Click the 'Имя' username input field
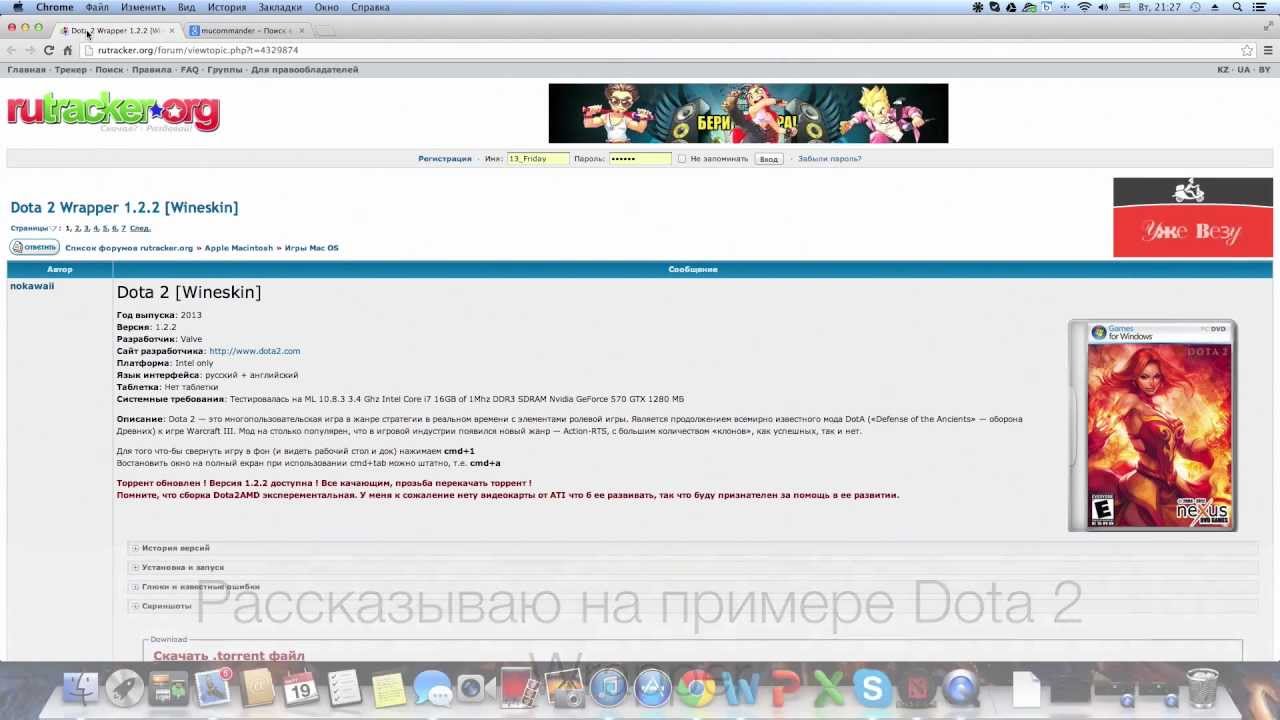The height and width of the screenshot is (720, 1280). pyautogui.click(x=538, y=159)
